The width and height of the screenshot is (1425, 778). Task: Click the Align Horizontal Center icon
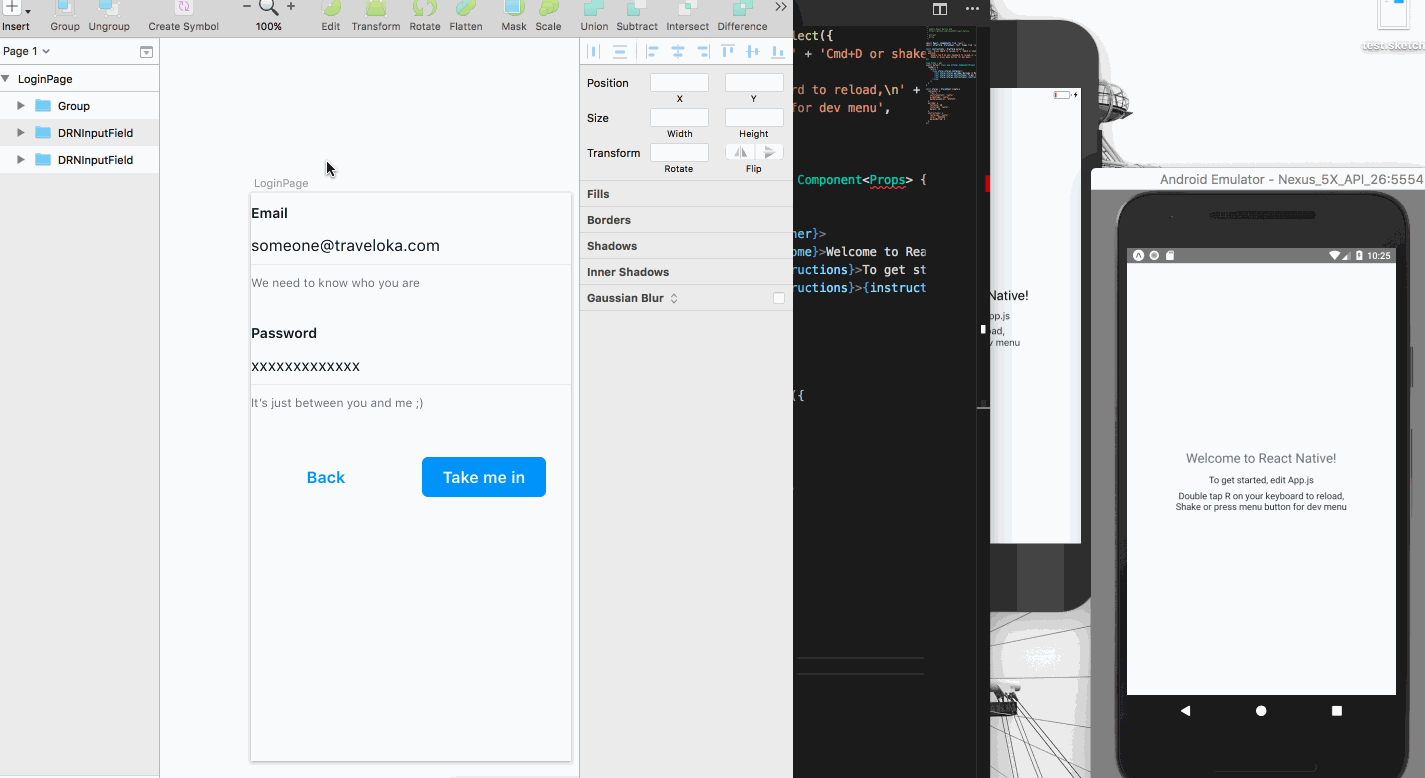(x=678, y=51)
